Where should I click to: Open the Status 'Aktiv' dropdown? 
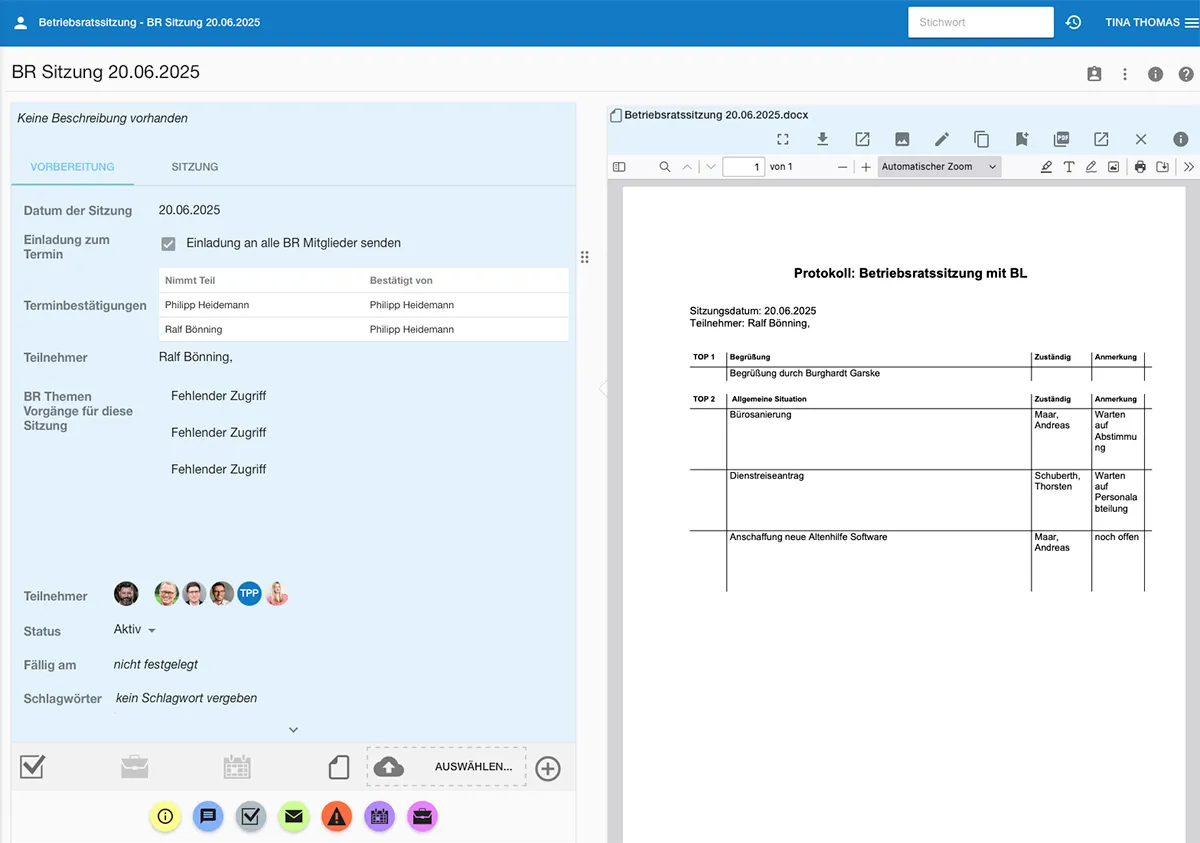pos(135,630)
